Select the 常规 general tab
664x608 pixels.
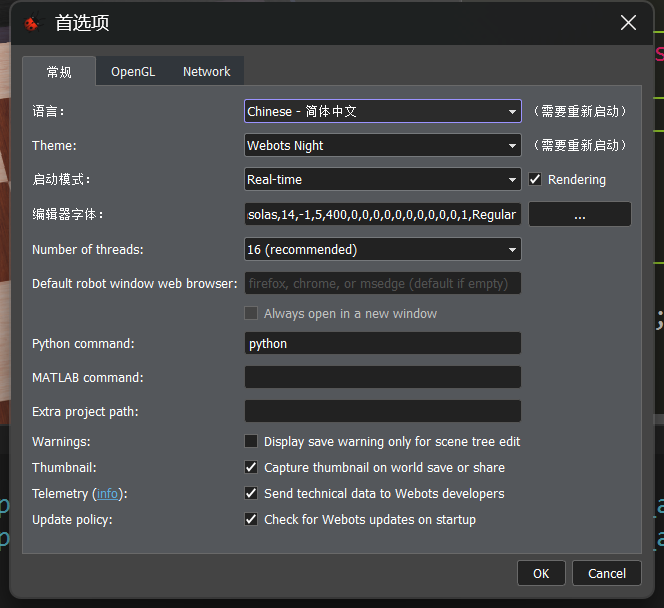(59, 72)
